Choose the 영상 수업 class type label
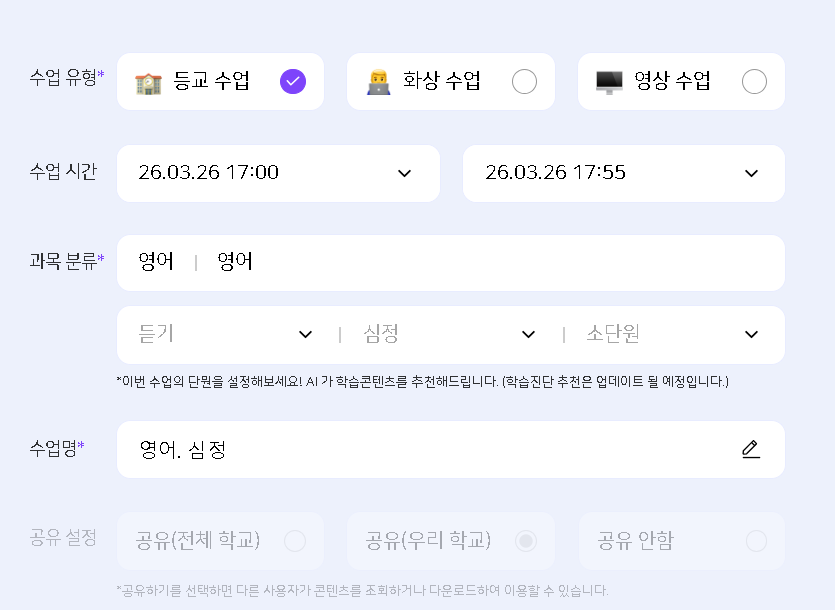Viewport: 835px width, 610px height. 673,82
